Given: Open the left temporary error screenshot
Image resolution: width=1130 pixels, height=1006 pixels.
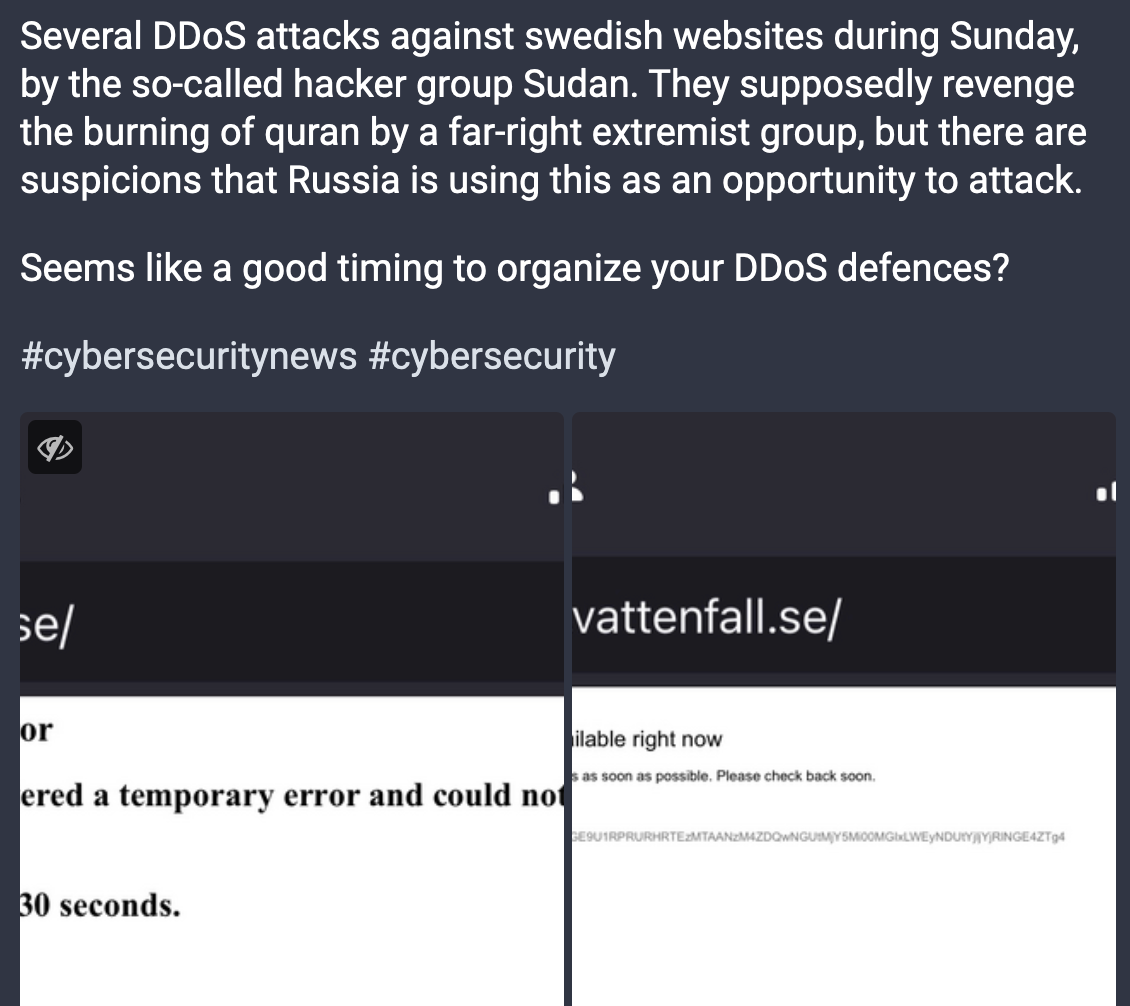Looking at the screenshot, I should pyautogui.click(x=292, y=709).
